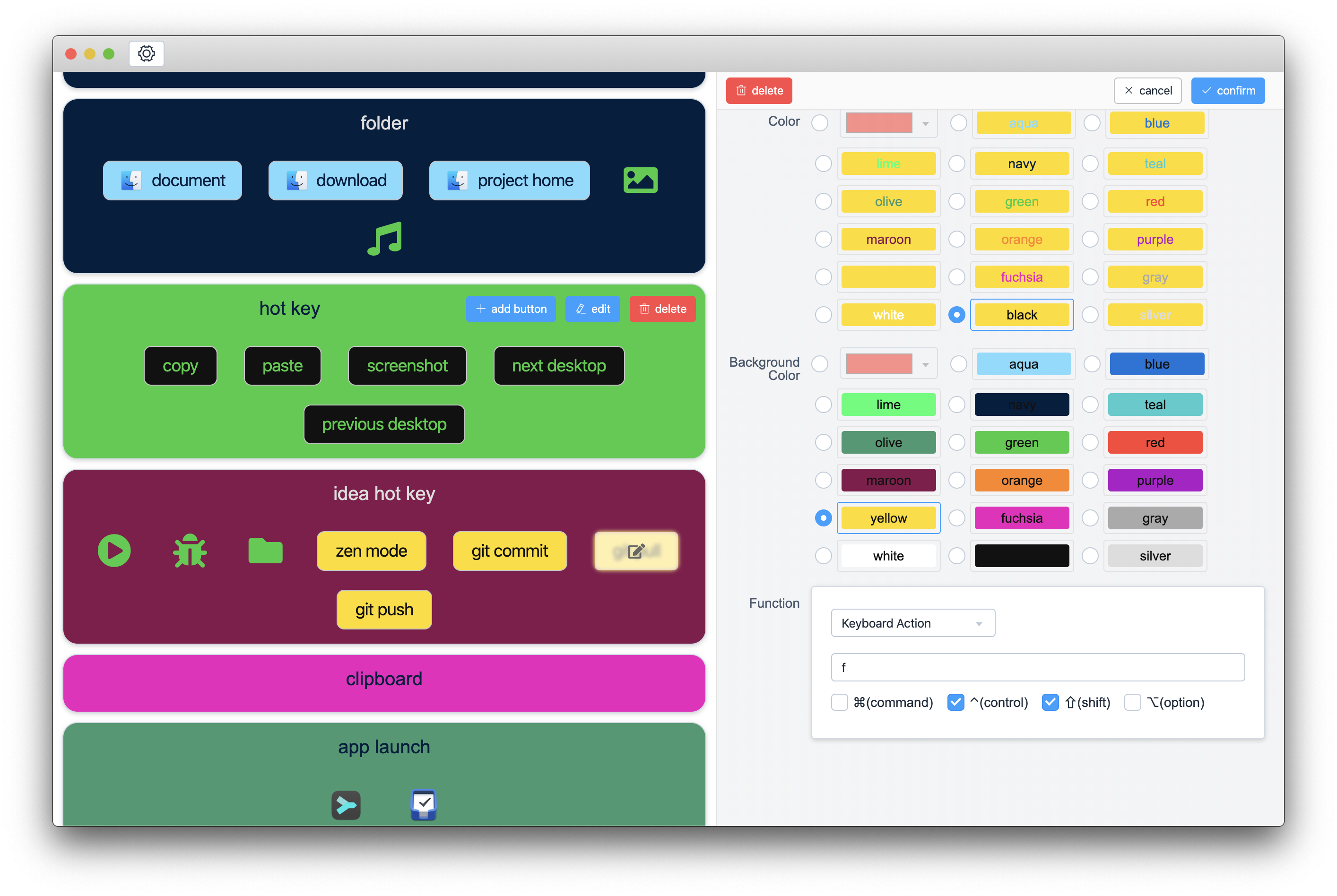The width and height of the screenshot is (1337, 896).
Task: Pick the purple text color swatch
Action: pos(1155,239)
